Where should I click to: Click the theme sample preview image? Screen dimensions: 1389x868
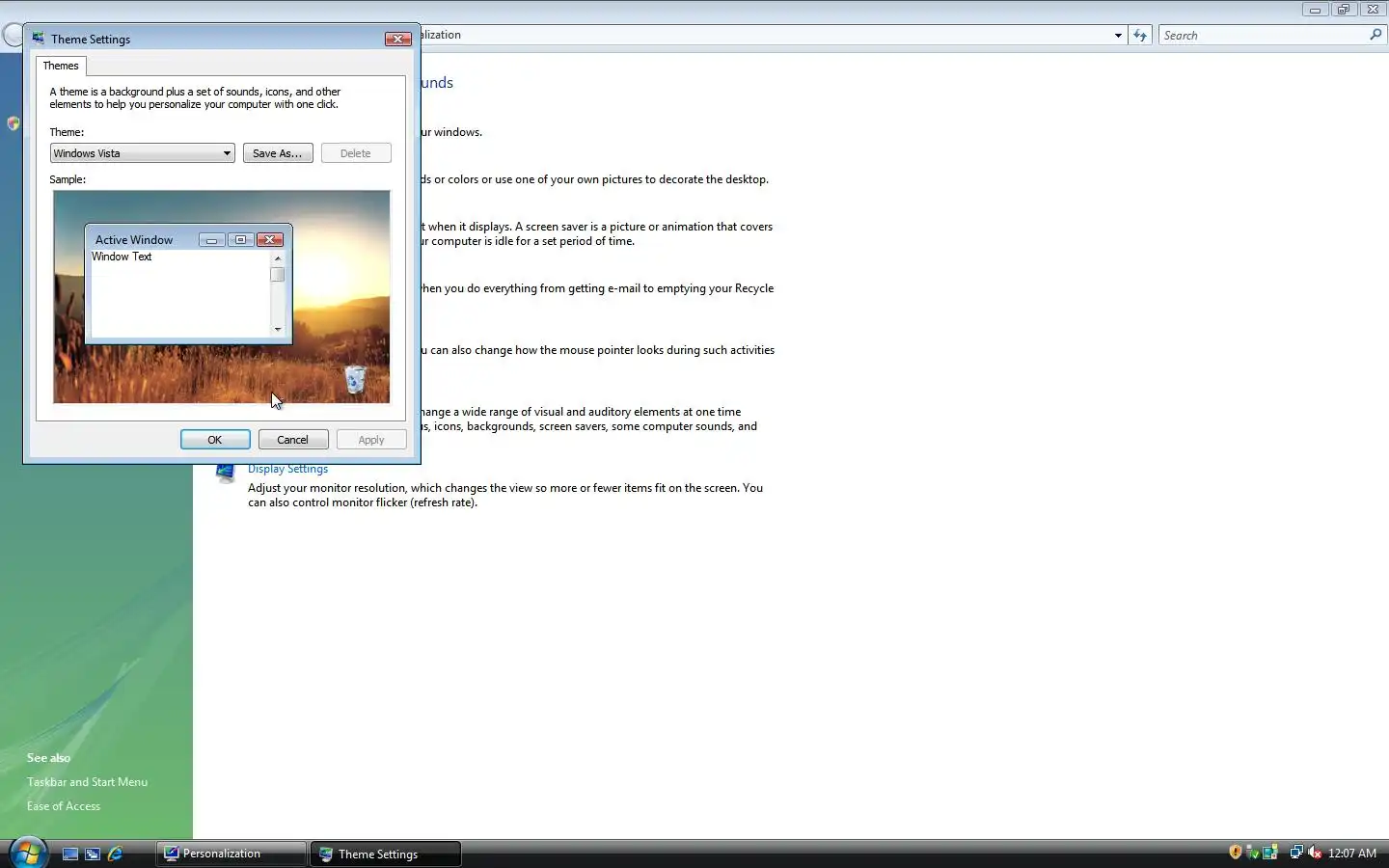point(222,297)
